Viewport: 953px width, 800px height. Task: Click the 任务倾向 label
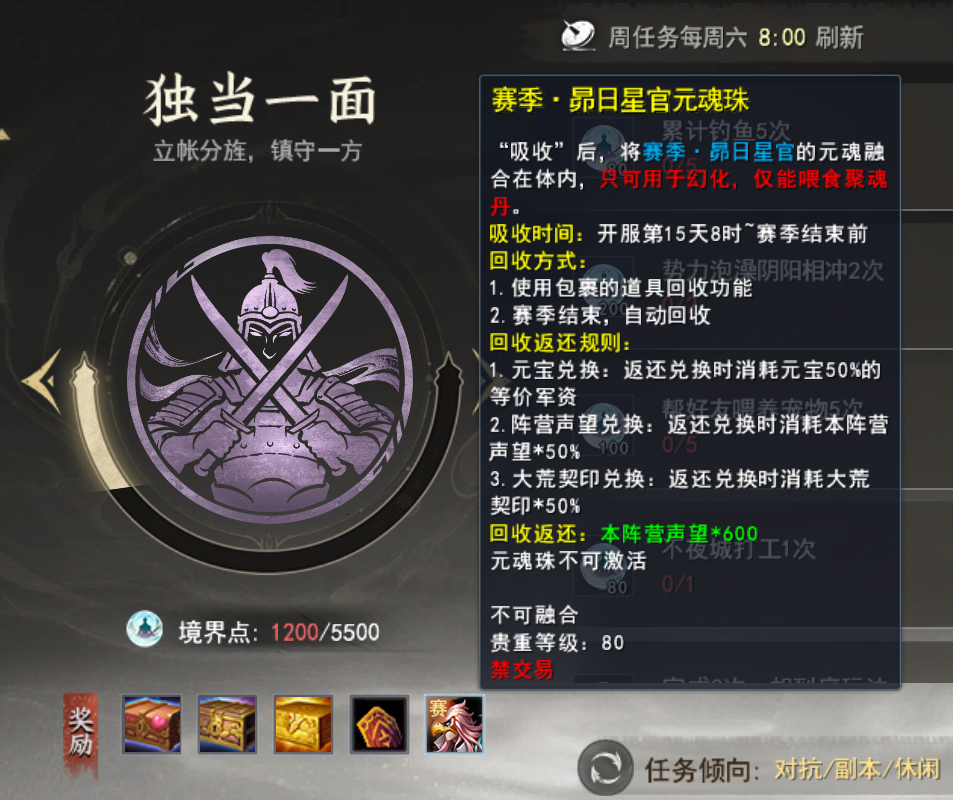click(701, 770)
